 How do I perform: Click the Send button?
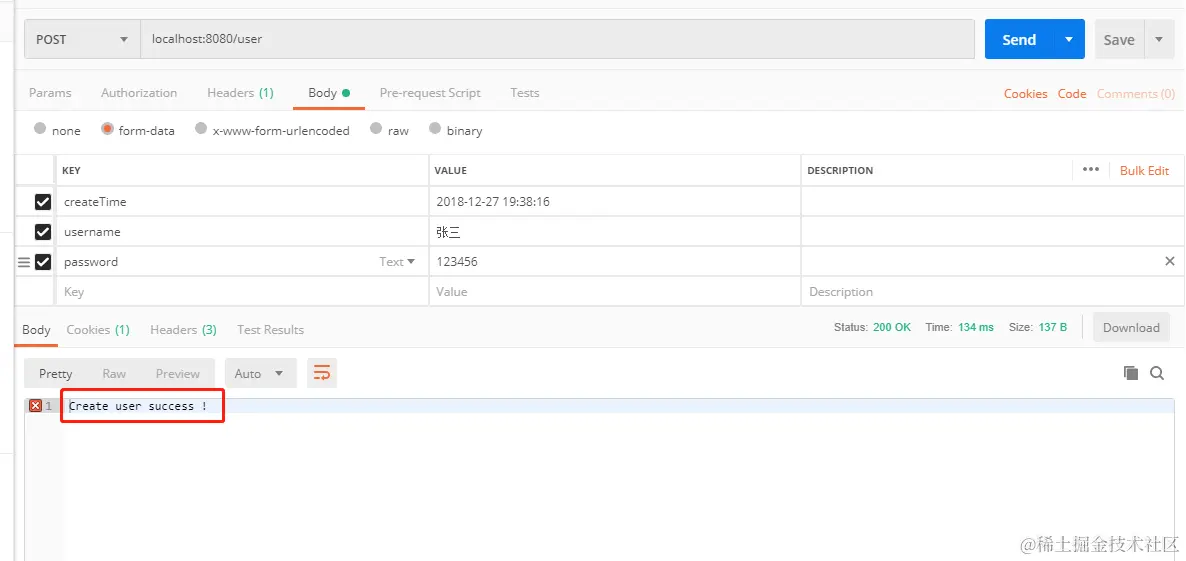click(1020, 39)
